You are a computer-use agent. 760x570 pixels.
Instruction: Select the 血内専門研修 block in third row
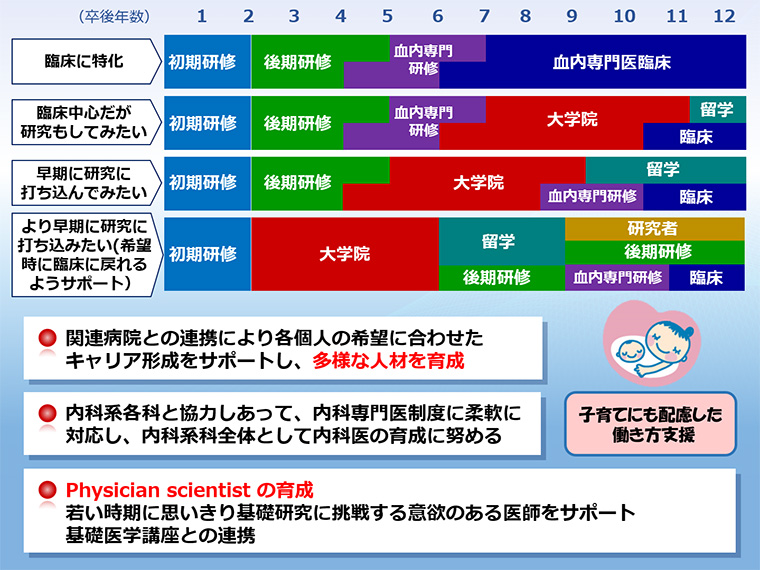pos(592,197)
